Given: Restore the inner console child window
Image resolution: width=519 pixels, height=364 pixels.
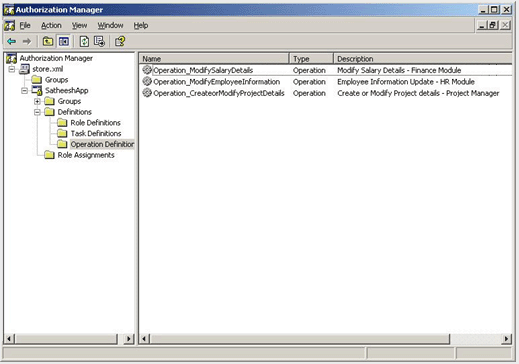Looking at the screenshot, I should [493, 25].
